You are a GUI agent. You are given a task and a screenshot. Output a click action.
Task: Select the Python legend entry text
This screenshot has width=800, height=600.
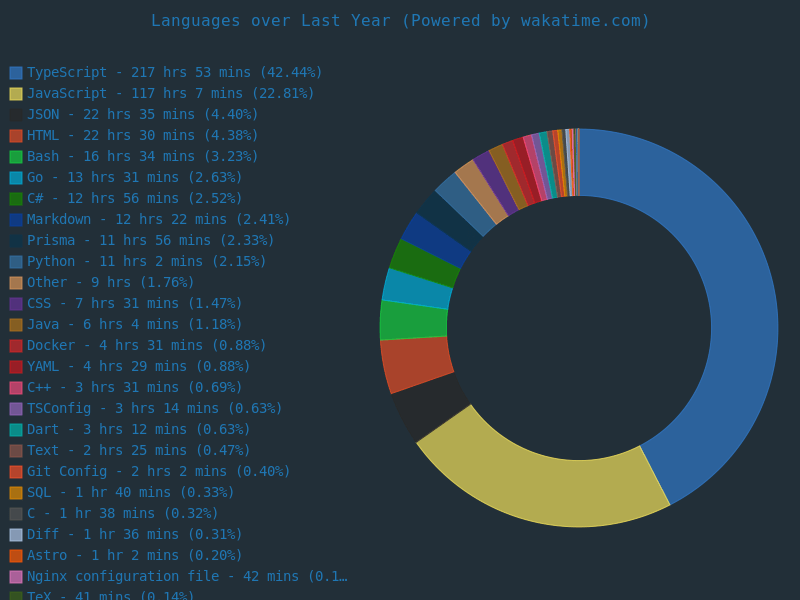(x=146, y=261)
